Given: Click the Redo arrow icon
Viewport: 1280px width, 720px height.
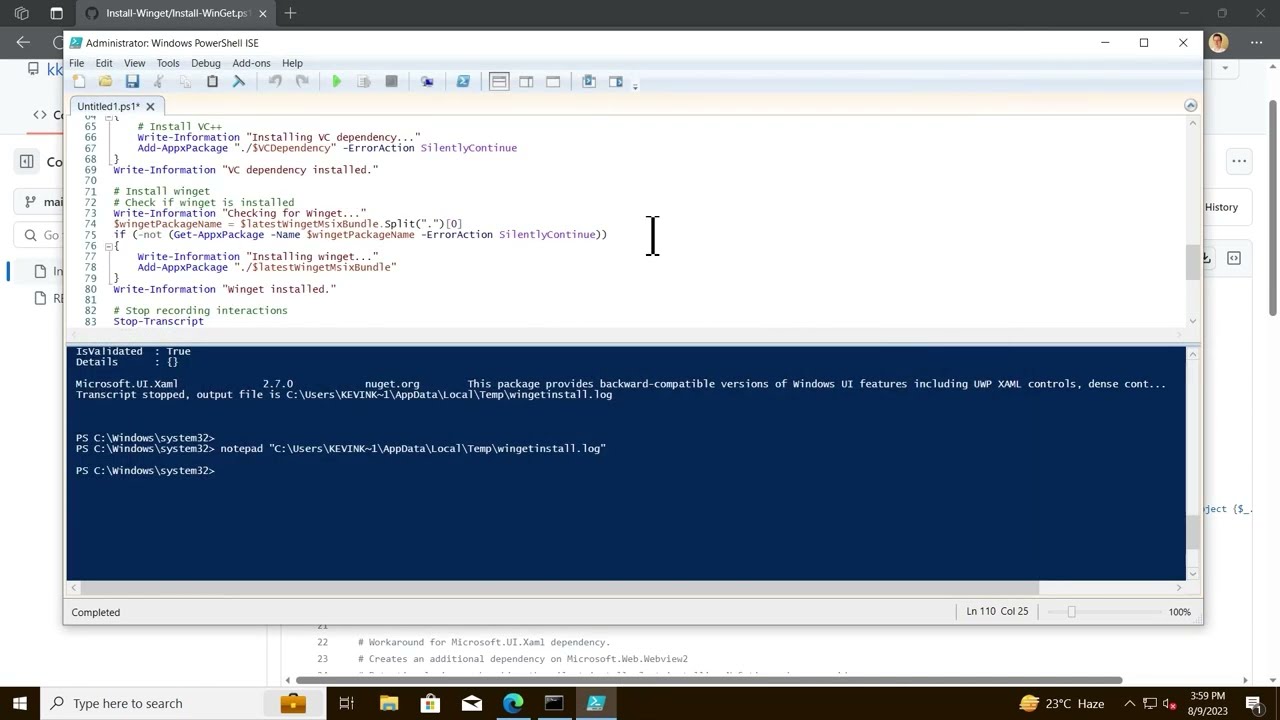Looking at the screenshot, I should coord(301,82).
